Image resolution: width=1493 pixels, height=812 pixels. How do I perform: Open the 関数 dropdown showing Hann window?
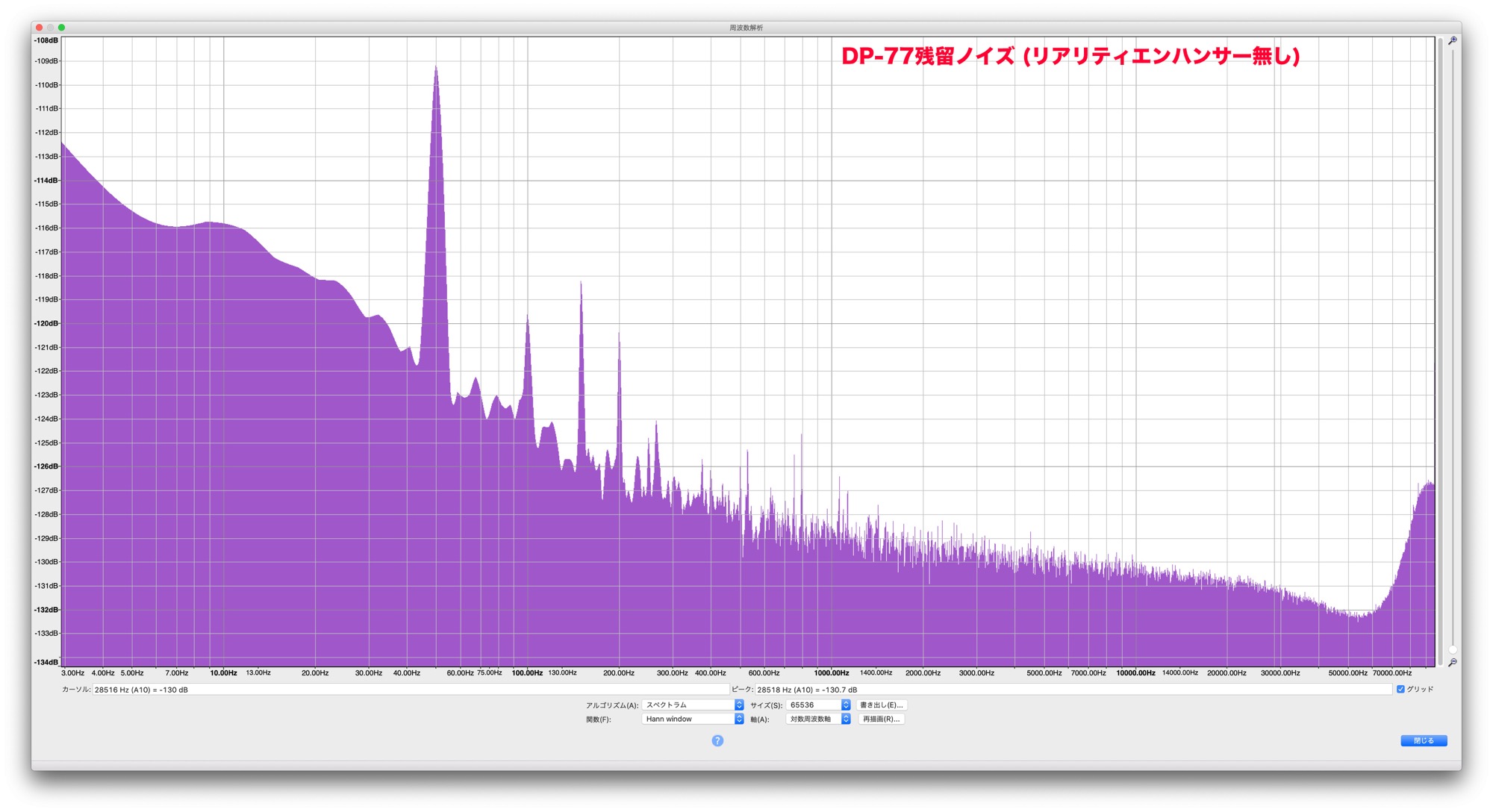(x=693, y=719)
